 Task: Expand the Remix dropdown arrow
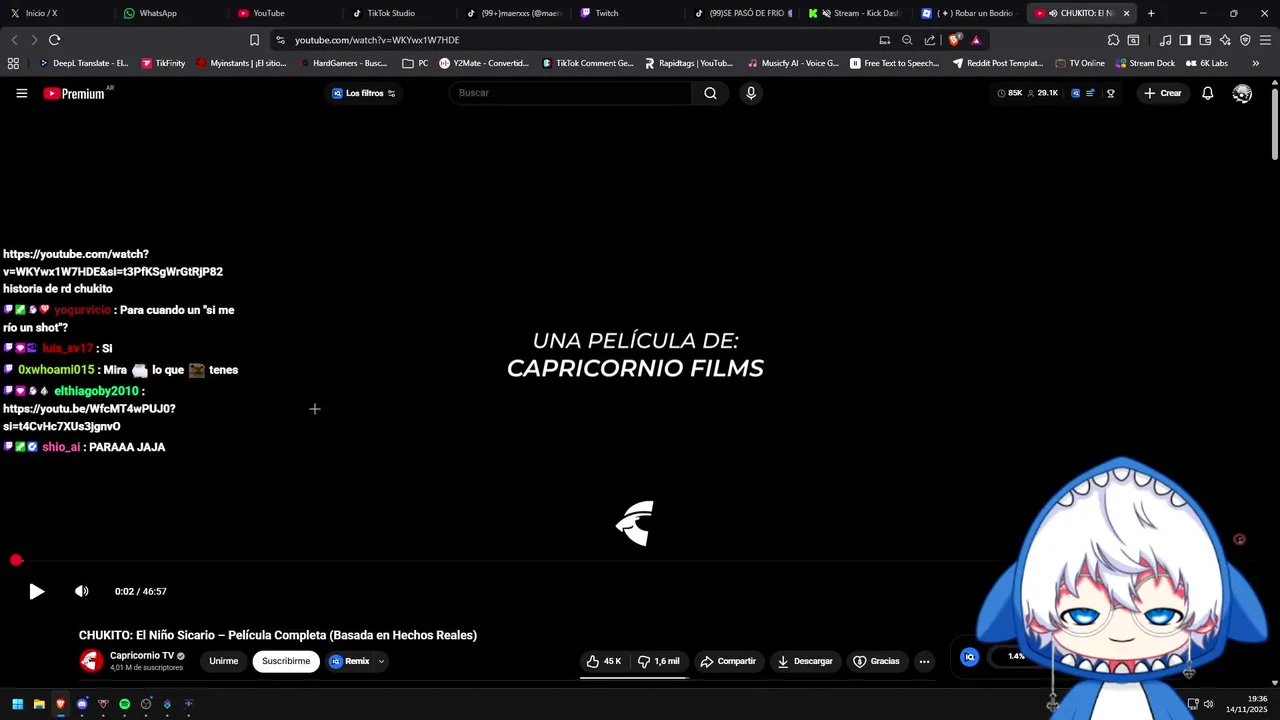[x=381, y=661]
